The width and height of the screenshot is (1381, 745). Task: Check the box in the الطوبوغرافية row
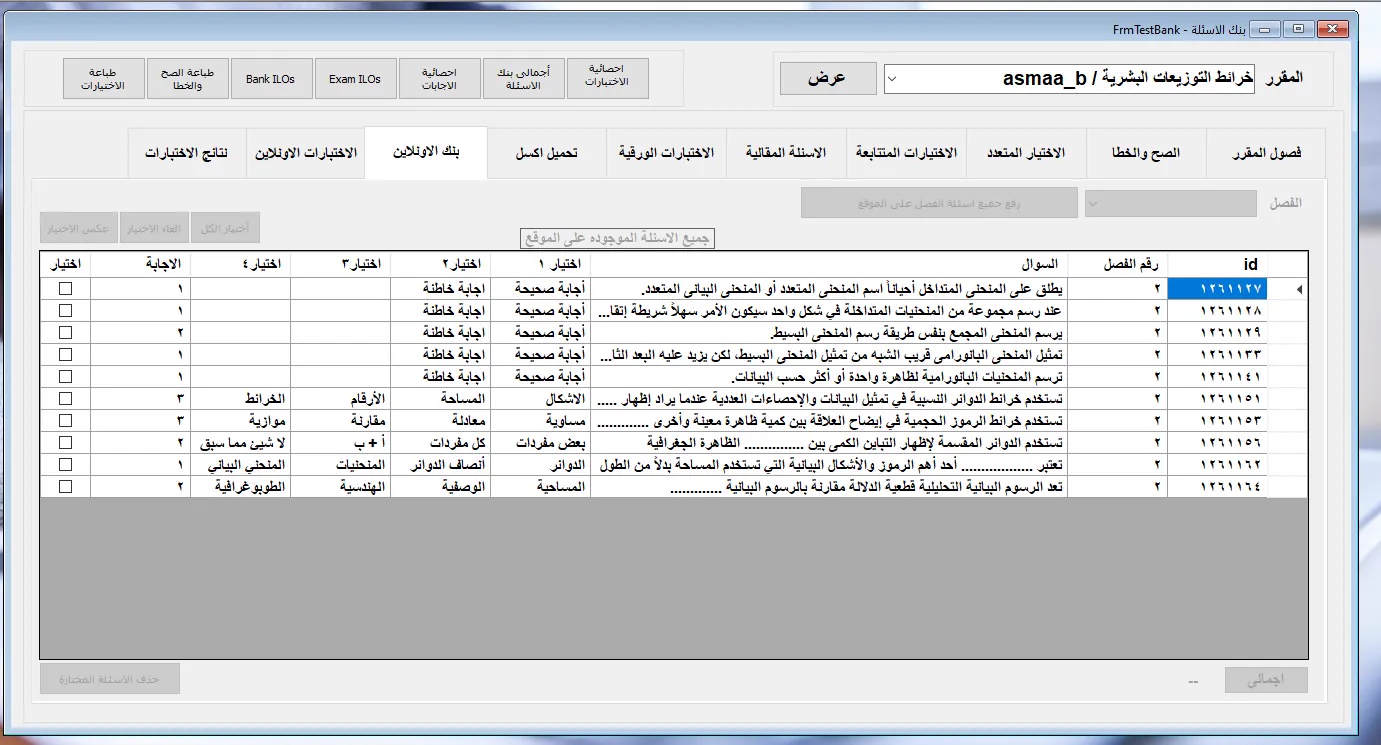pyautogui.click(x=66, y=486)
